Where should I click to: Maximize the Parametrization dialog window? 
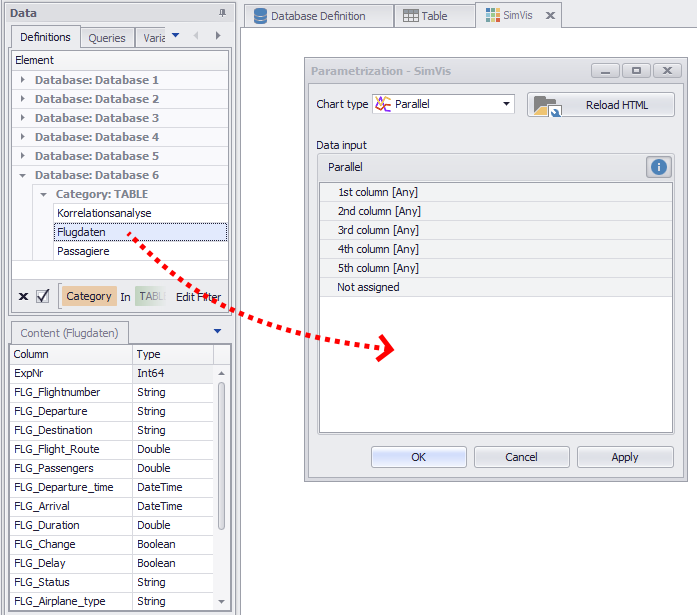tap(635, 71)
